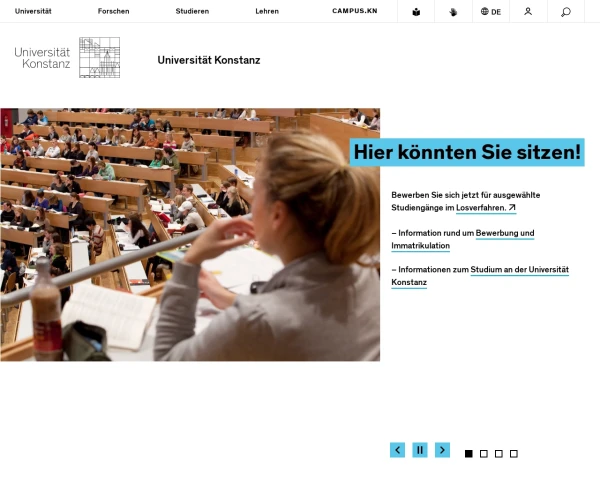
Task: Select third slide indicator
Action: tap(499, 454)
